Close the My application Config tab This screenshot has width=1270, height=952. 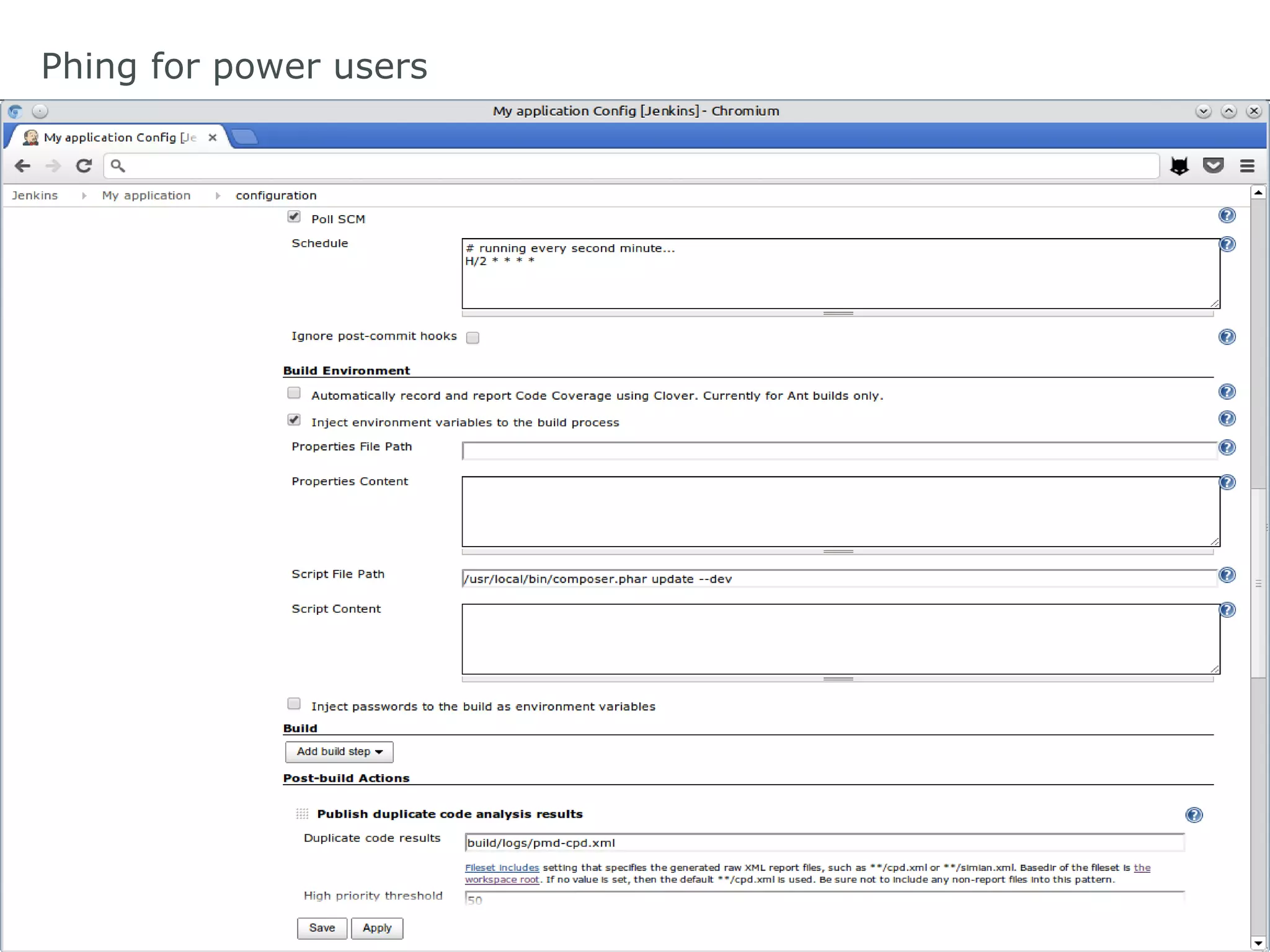pos(212,138)
